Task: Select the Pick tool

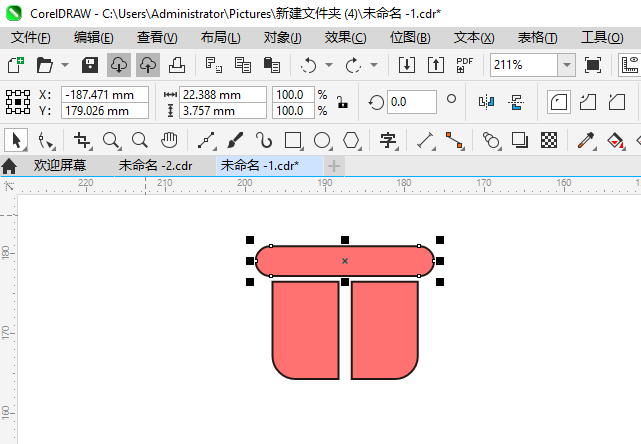Action: pyautogui.click(x=16, y=140)
